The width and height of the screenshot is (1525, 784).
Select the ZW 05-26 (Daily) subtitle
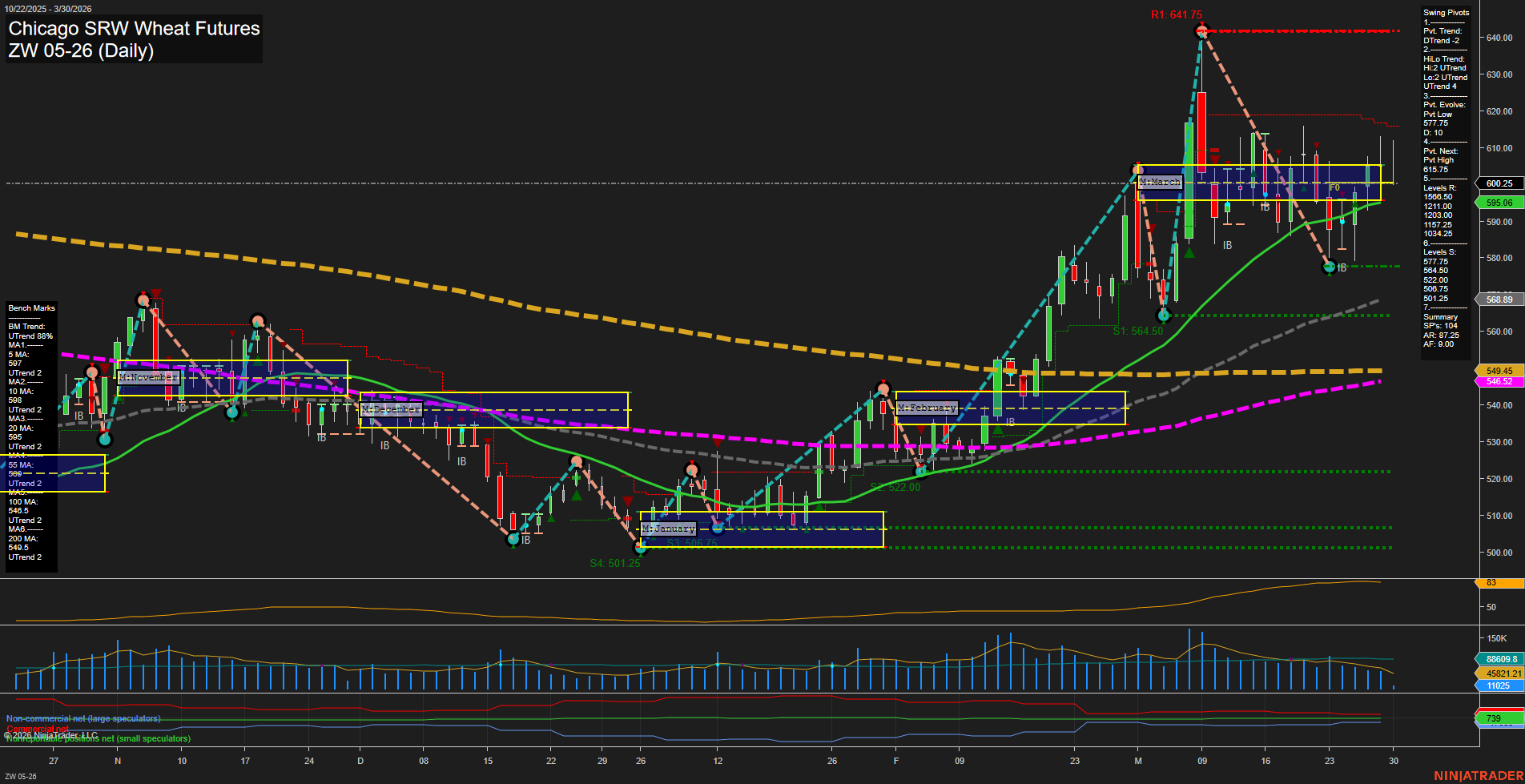(81, 50)
